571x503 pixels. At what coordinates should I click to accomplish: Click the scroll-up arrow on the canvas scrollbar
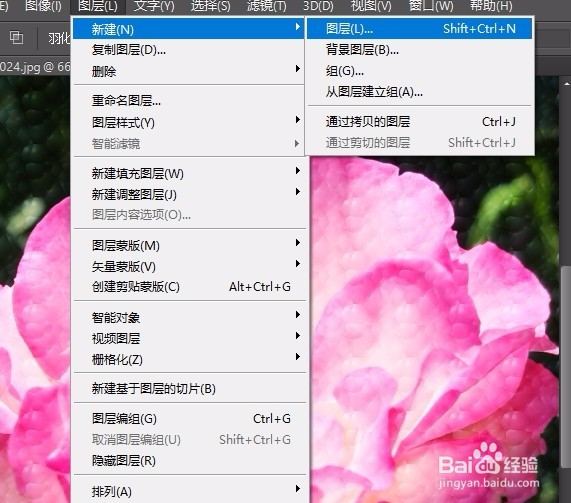tap(567, 83)
